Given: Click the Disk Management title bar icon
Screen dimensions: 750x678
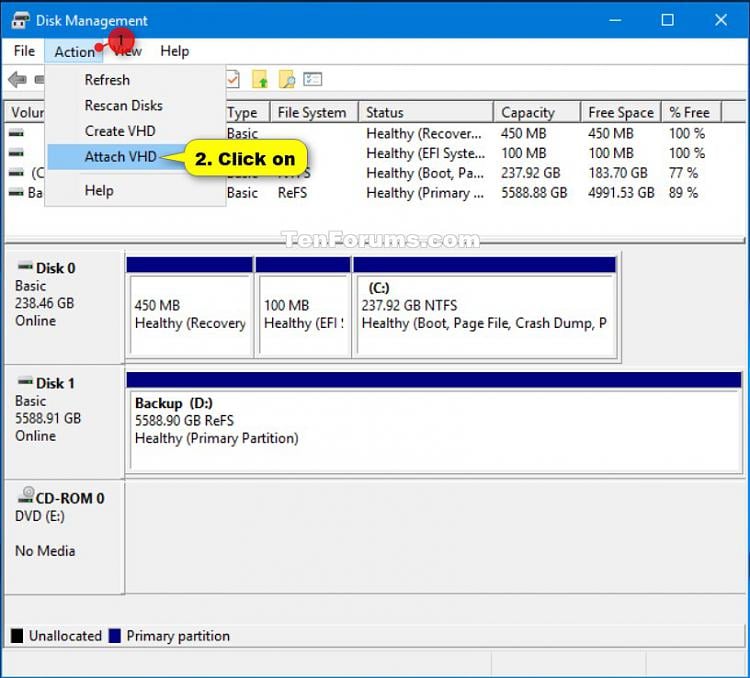Looking at the screenshot, I should pyautogui.click(x=21, y=20).
